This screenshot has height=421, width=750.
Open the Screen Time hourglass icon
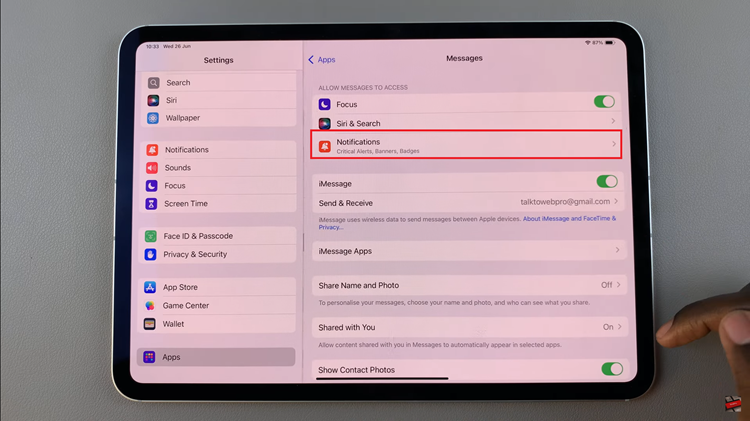[151, 204]
